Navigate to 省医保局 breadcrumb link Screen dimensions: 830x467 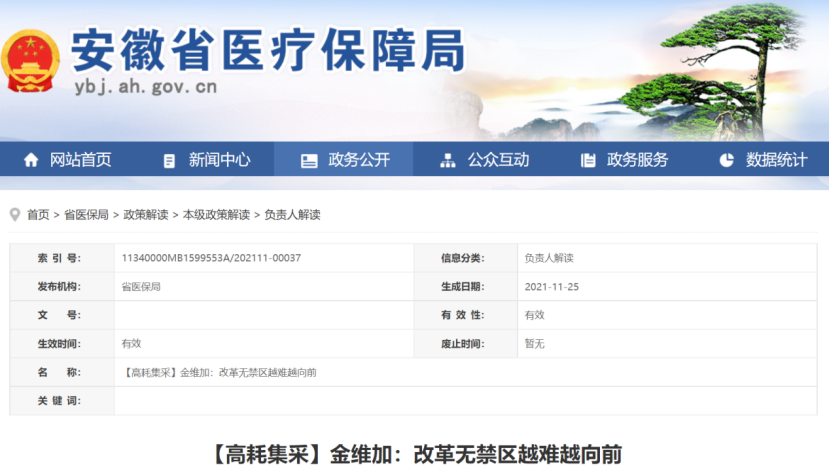(86, 215)
